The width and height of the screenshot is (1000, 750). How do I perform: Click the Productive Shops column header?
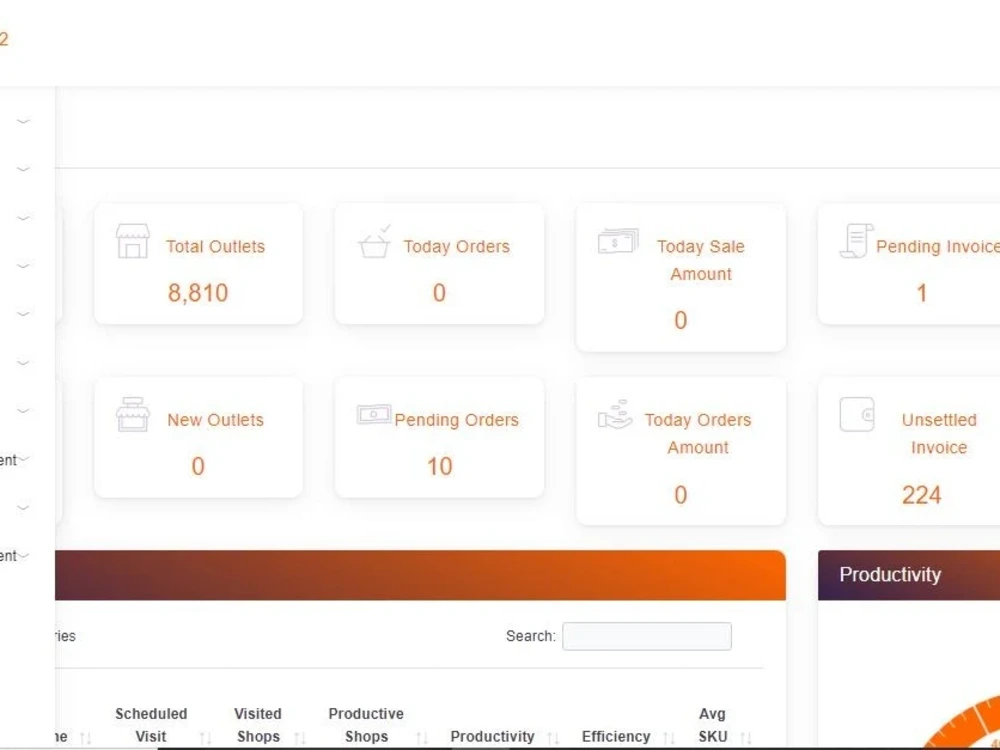[366, 725]
